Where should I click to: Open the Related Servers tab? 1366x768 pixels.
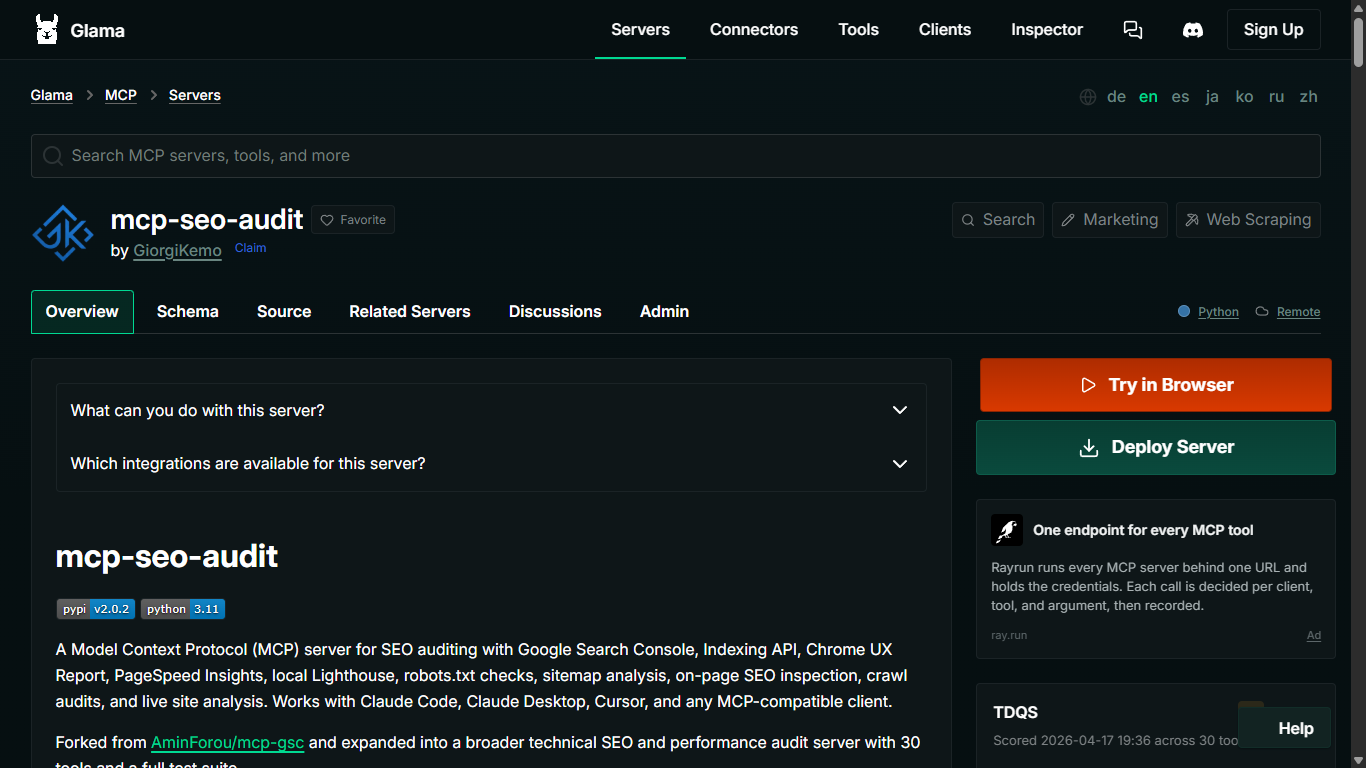tap(410, 312)
